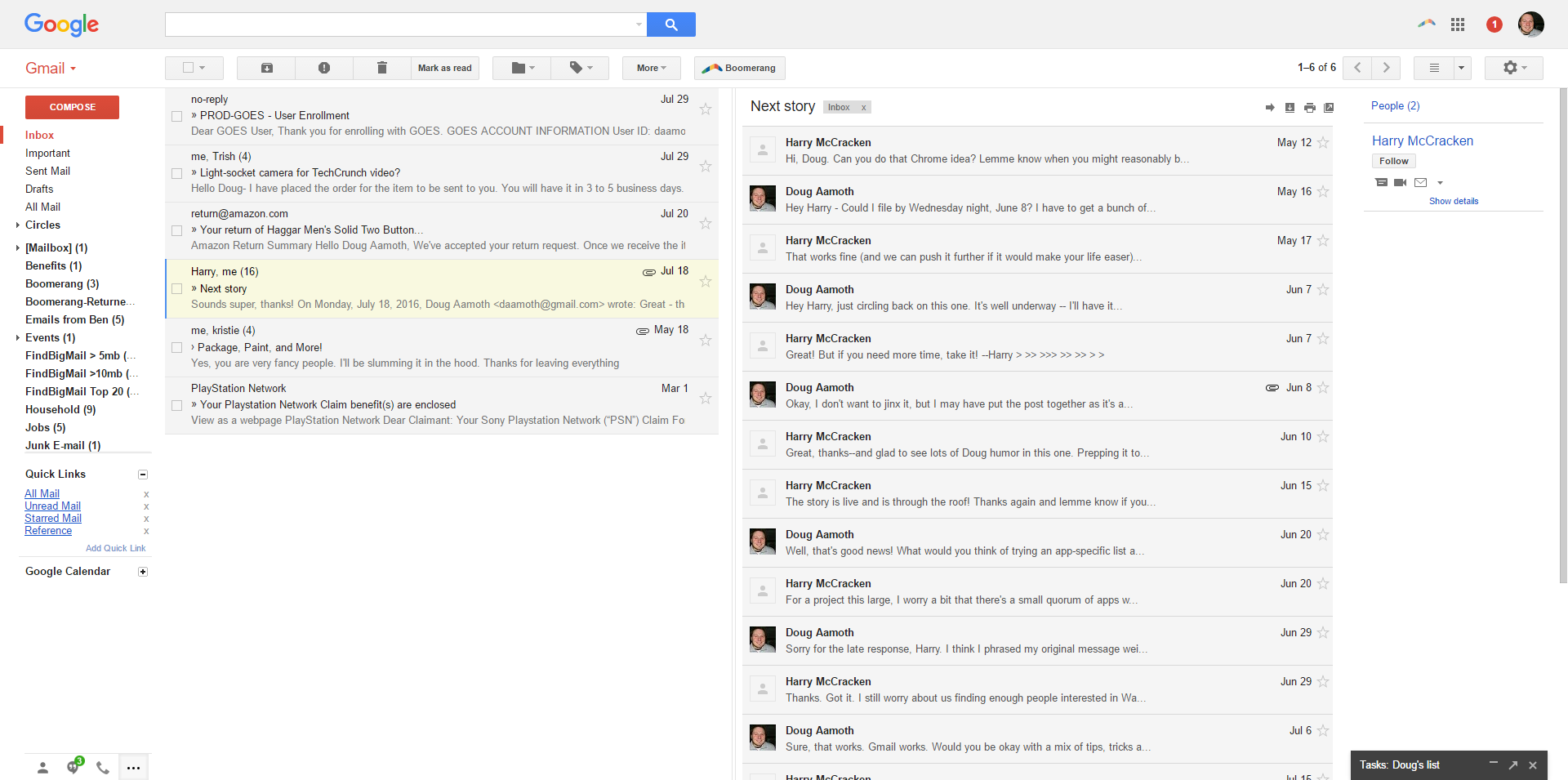
Task: Report the selected email as spam
Action: click(324, 68)
